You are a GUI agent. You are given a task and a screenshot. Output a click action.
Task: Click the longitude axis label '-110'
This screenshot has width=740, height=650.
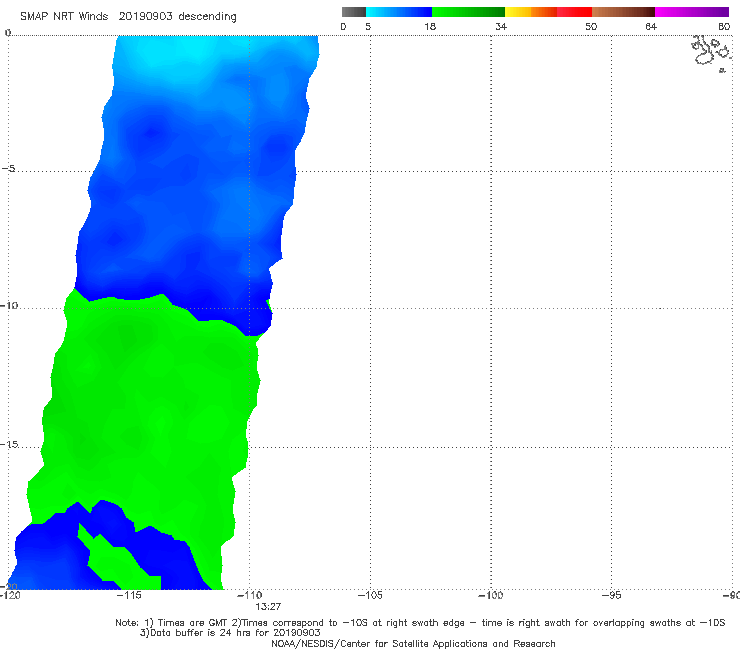click(x=249, y=595)
